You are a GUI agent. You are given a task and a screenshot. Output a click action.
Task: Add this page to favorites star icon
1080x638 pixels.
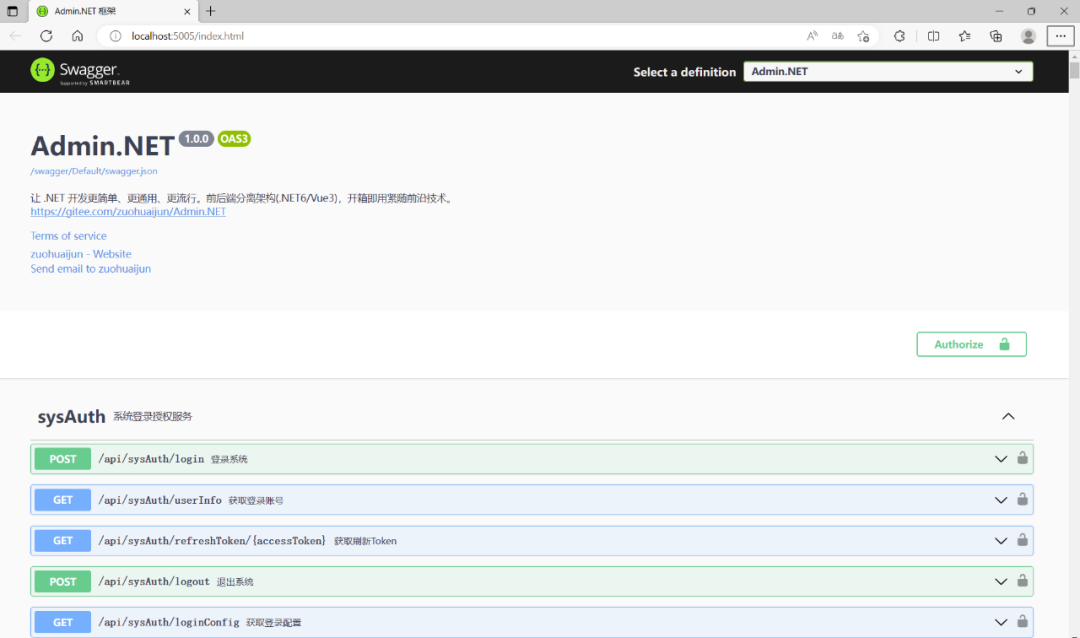(x=863, y=36)
